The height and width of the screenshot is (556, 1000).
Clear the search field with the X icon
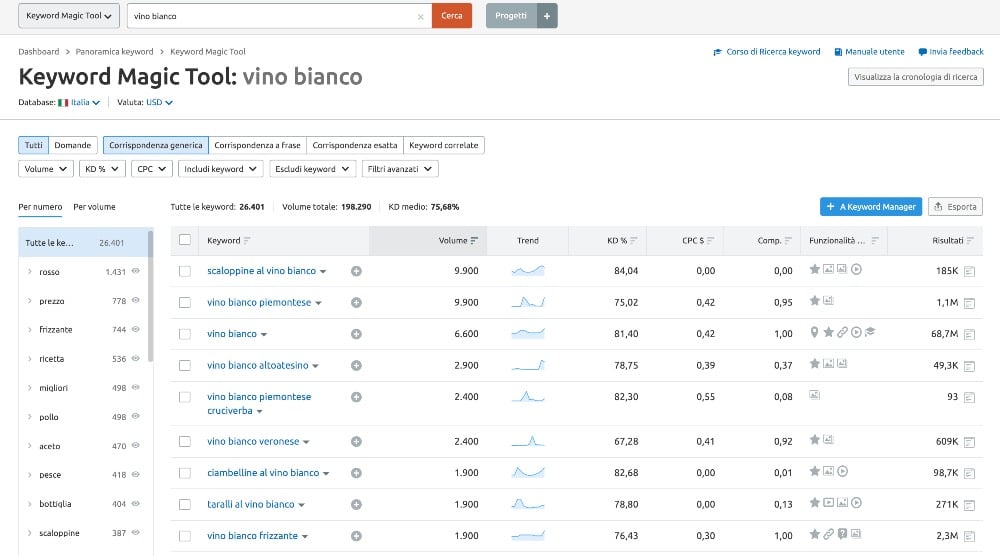(420, 17)
